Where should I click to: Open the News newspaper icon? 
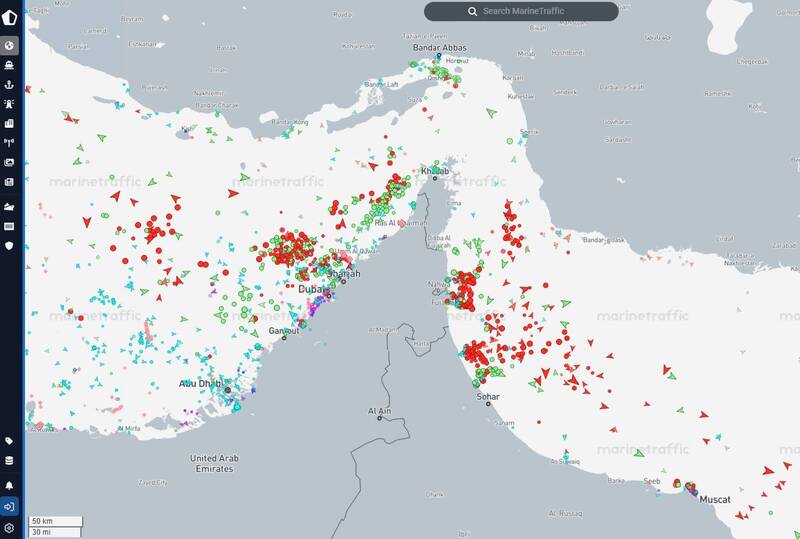[10, 182]
